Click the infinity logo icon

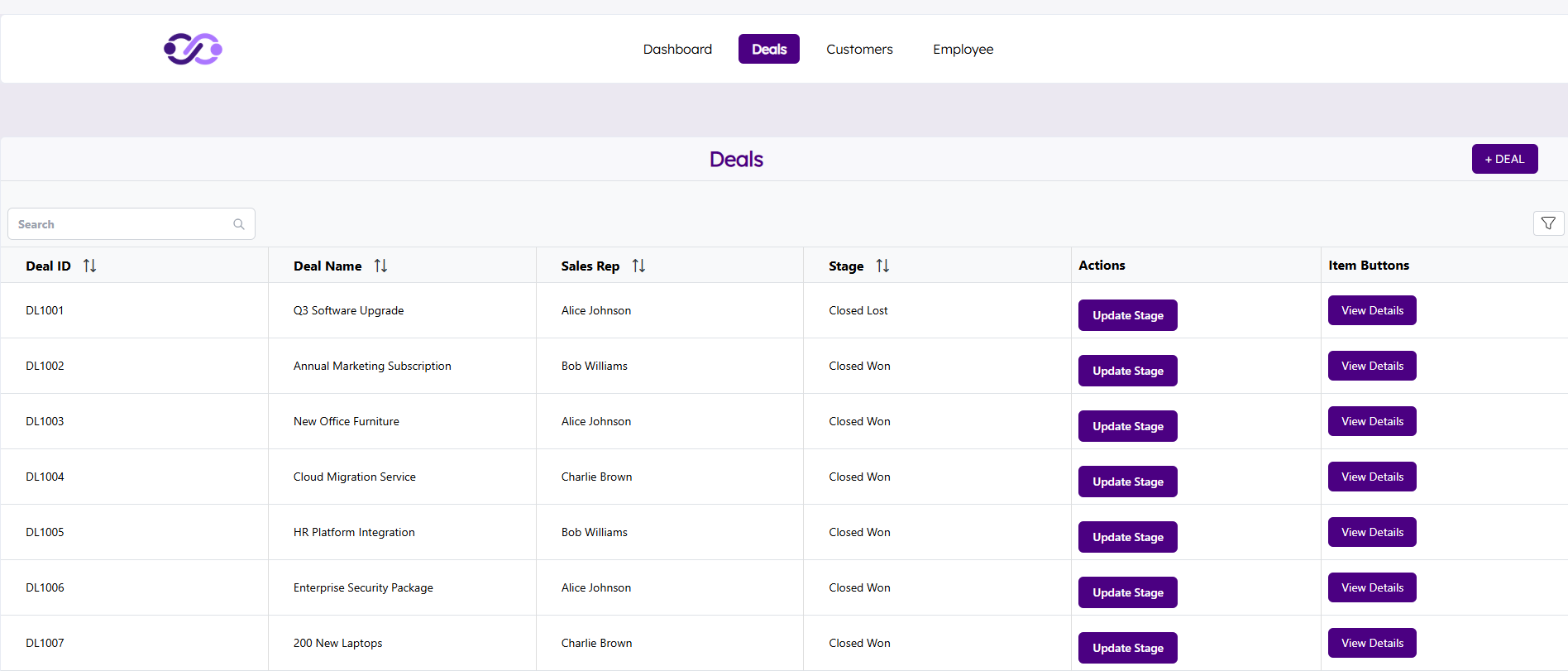tap(193, 49)
